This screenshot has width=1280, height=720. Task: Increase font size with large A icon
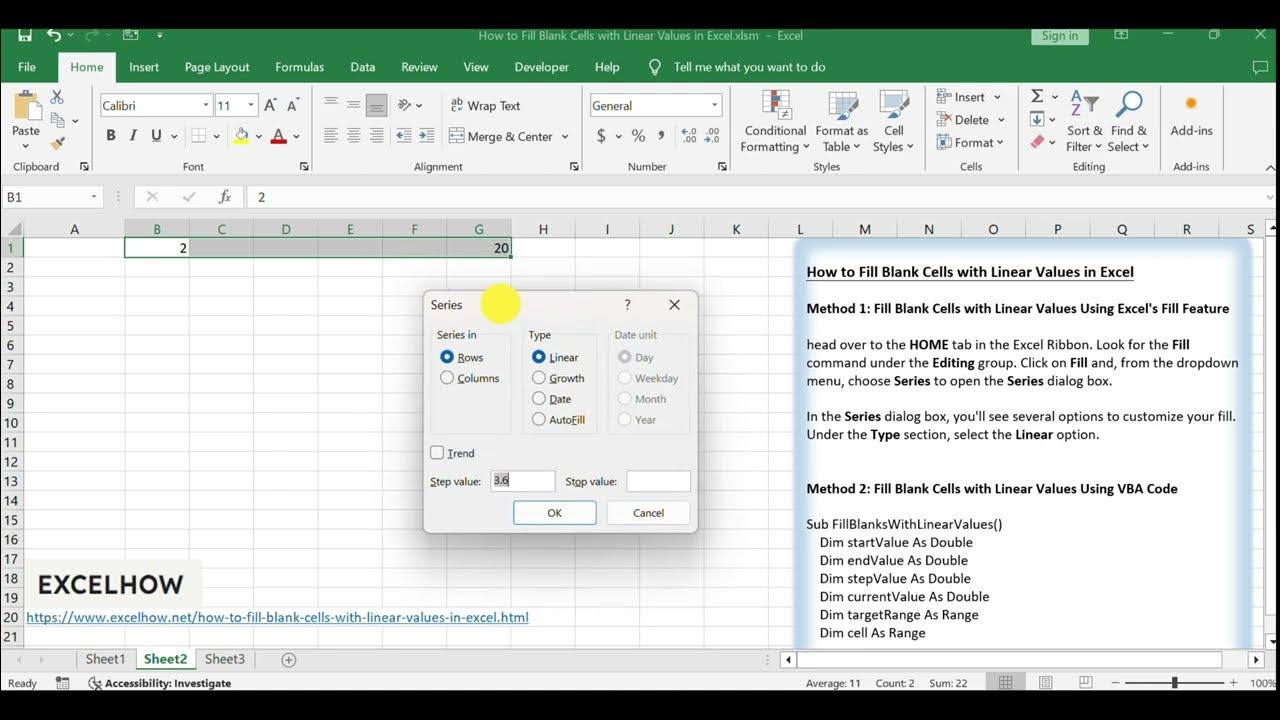(x=271, y=105)
